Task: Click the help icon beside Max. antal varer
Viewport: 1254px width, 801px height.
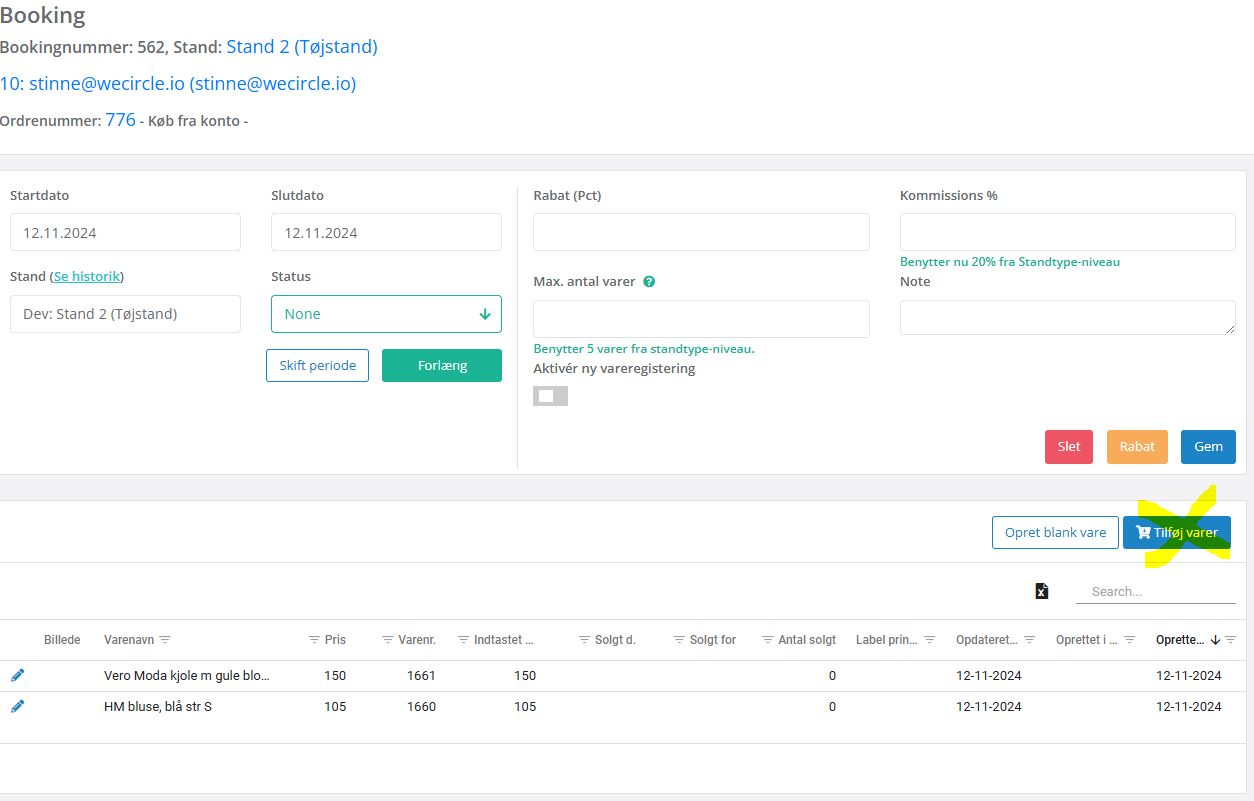Action: tap(649, 282)
